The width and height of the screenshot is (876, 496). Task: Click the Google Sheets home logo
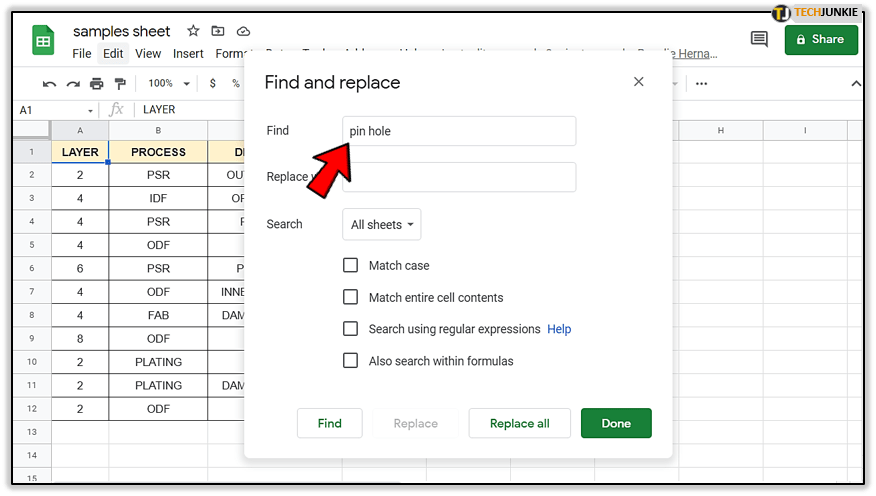pyautogui.click(x=43, y=42)
